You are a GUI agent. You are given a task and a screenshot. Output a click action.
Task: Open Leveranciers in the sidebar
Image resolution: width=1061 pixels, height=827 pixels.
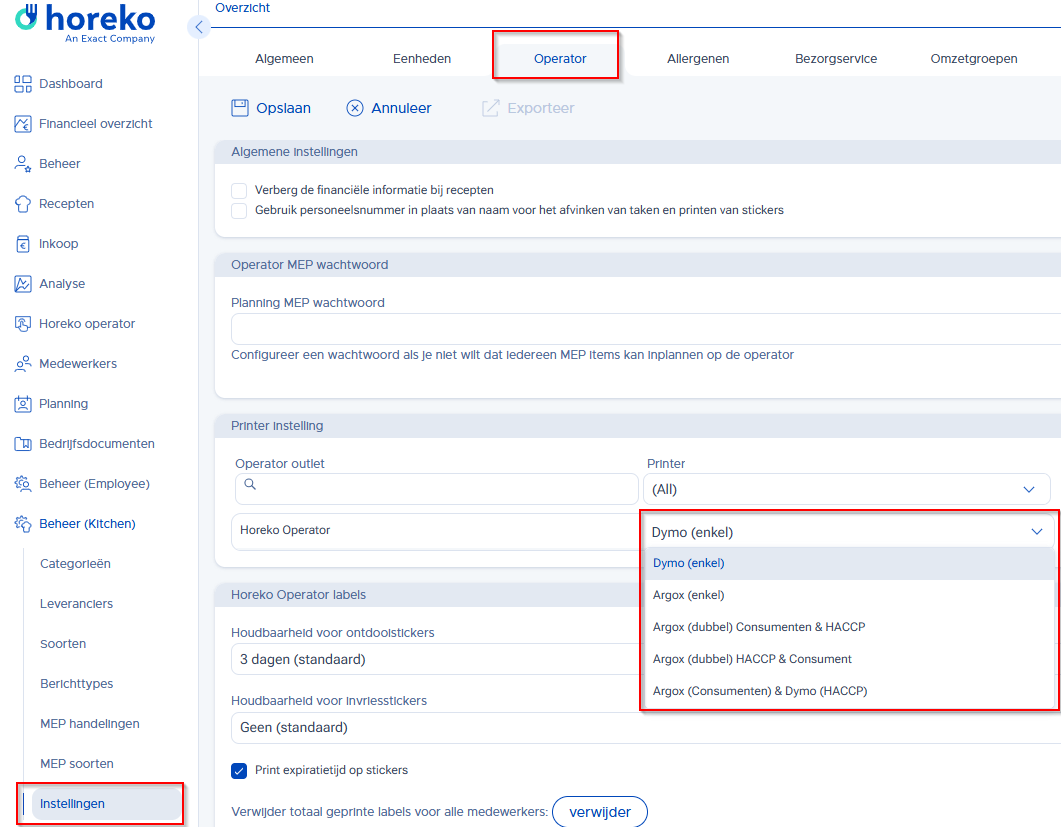coord(76,604)
